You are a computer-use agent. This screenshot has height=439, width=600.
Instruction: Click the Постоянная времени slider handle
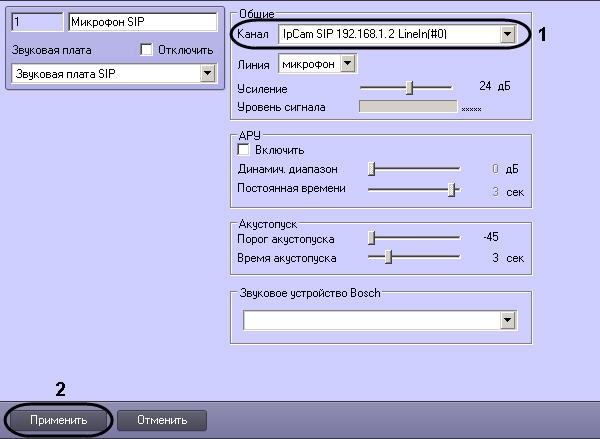453,189
